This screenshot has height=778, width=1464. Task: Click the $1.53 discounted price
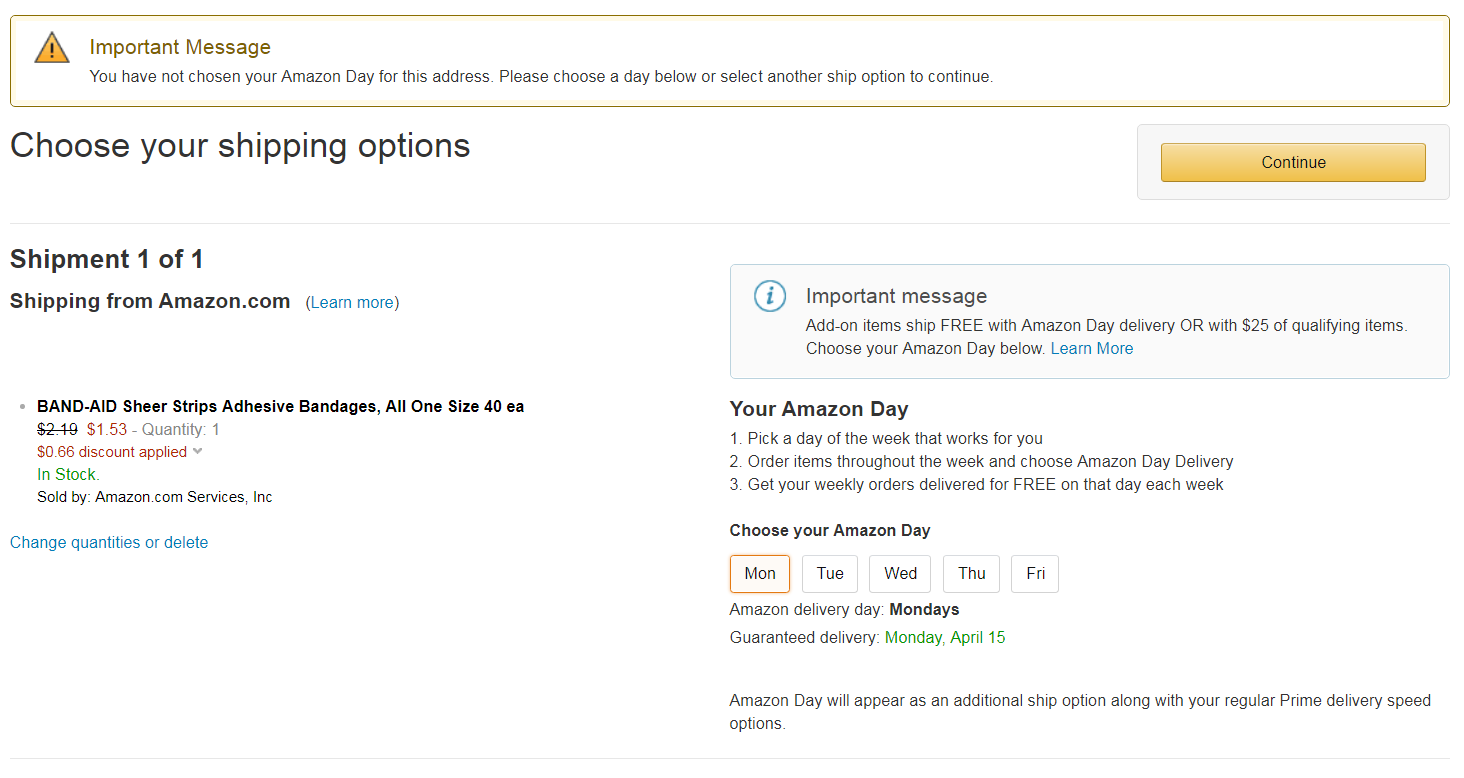[107, 429]
